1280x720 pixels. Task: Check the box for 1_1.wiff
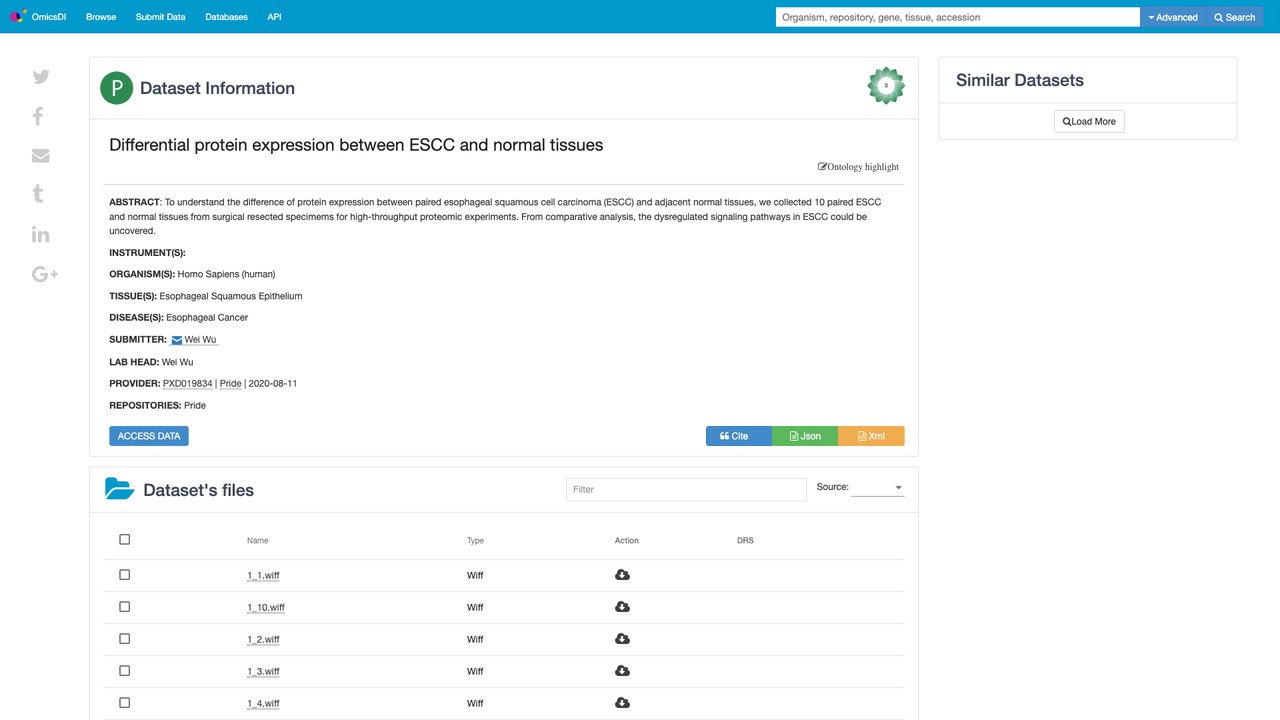tap(125, 575)
